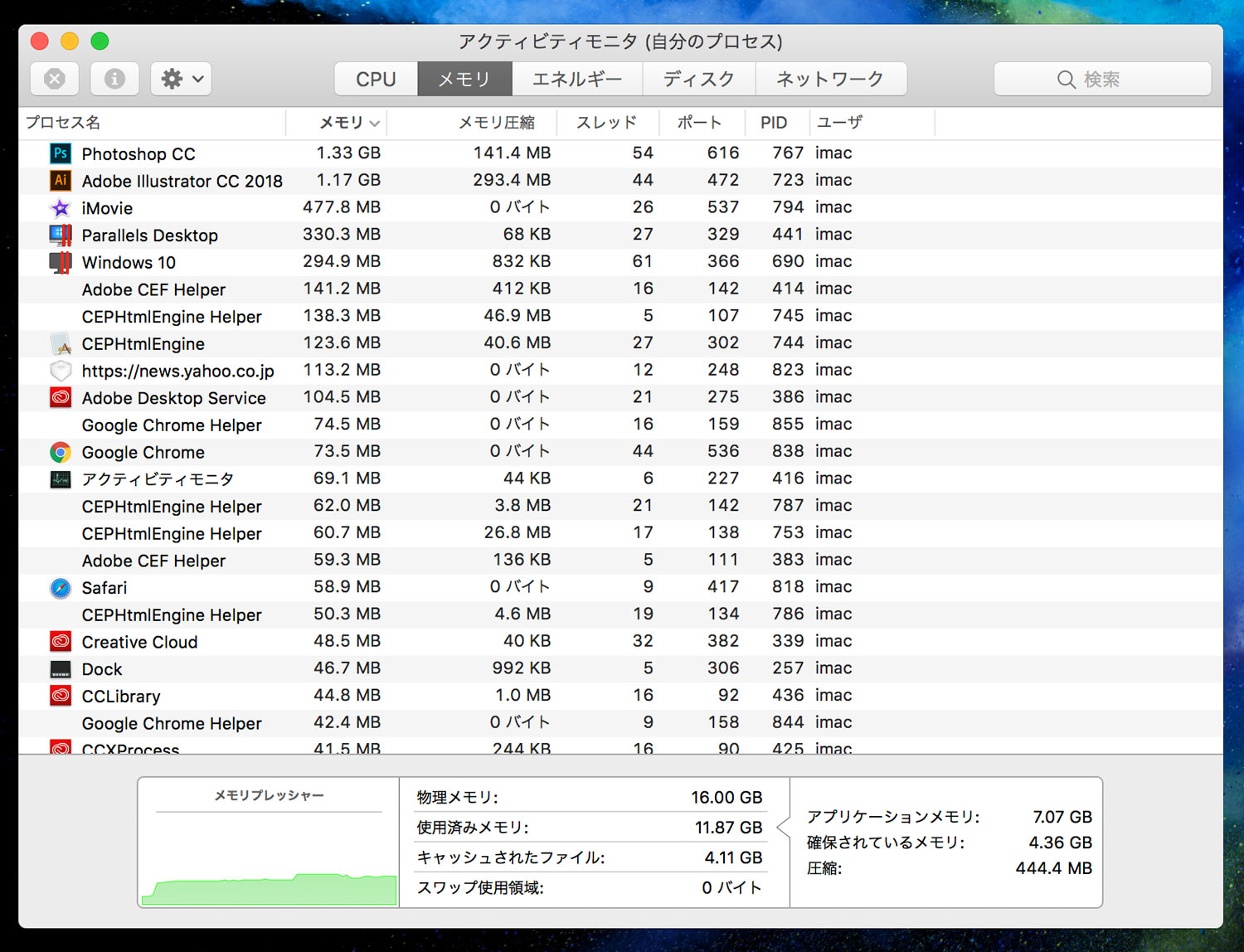1244x952 pixels.
Task: Click the Creative Cloud icon
Action: [61, 642]
